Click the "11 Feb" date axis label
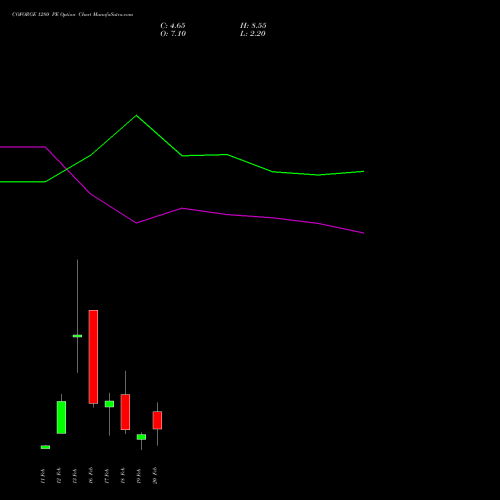 [x=43, y=476]
